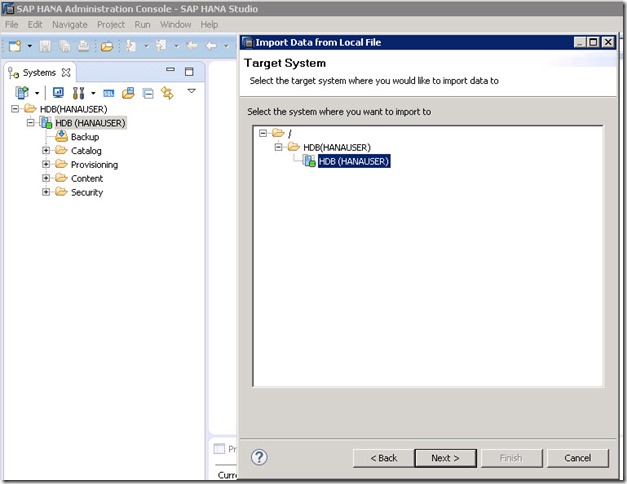This screenshot has width=627, height=484.
Task: Click the Collapse All icon in Systems view
Action: point(148,94)
